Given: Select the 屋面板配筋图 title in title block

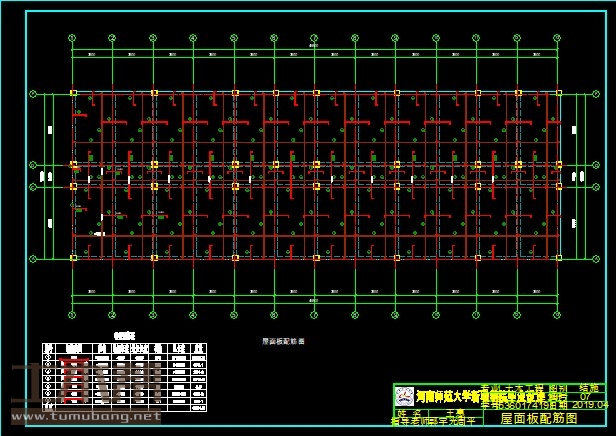Looking at the screenshot, I should click(538, 419).
